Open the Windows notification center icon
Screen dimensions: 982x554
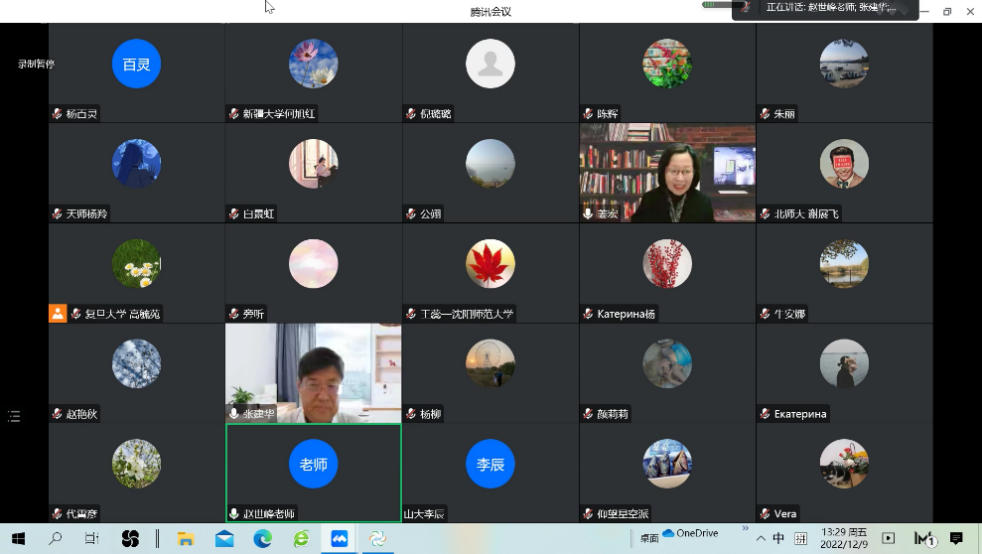(x=956, y=539)
